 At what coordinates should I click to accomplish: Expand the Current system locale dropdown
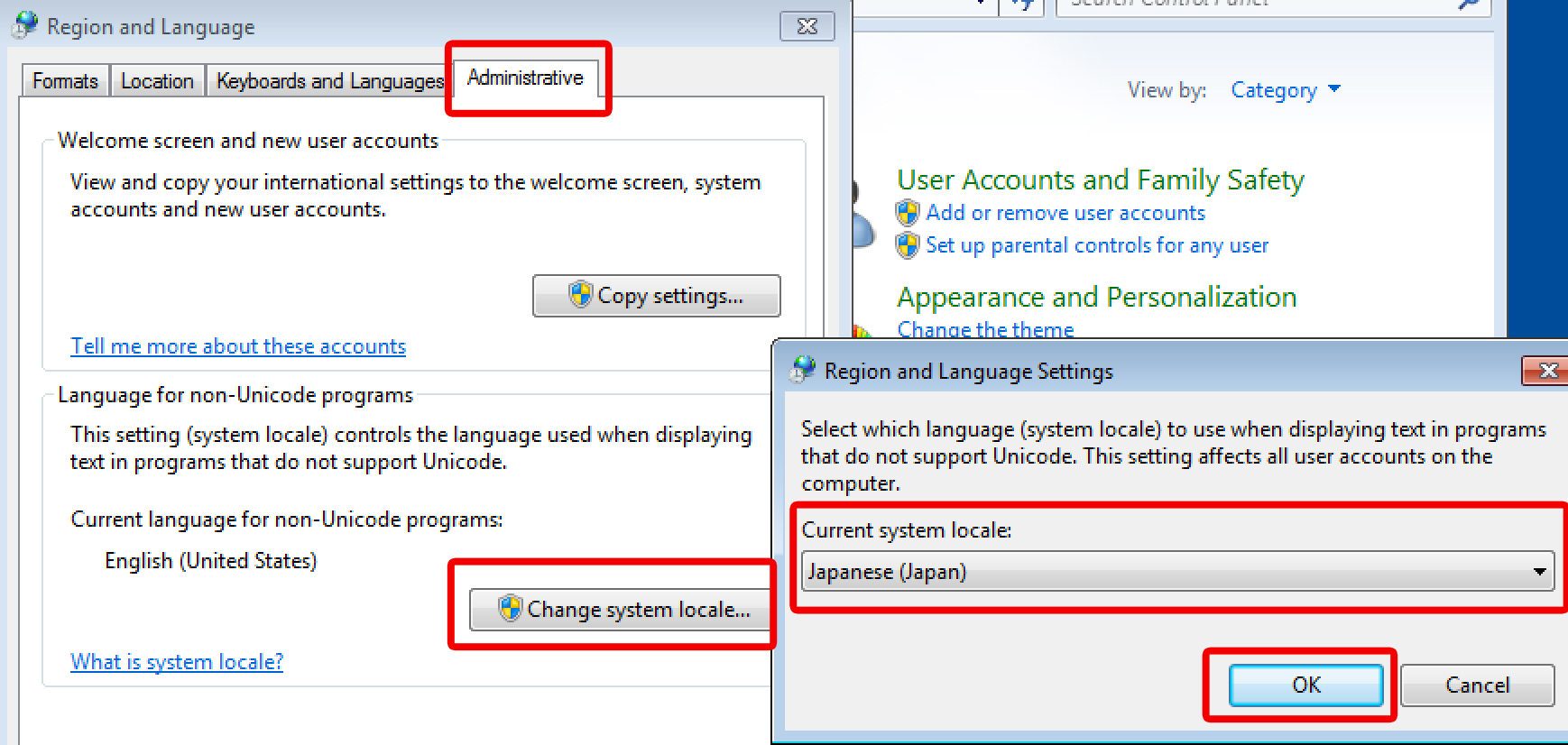(1177, 571)
